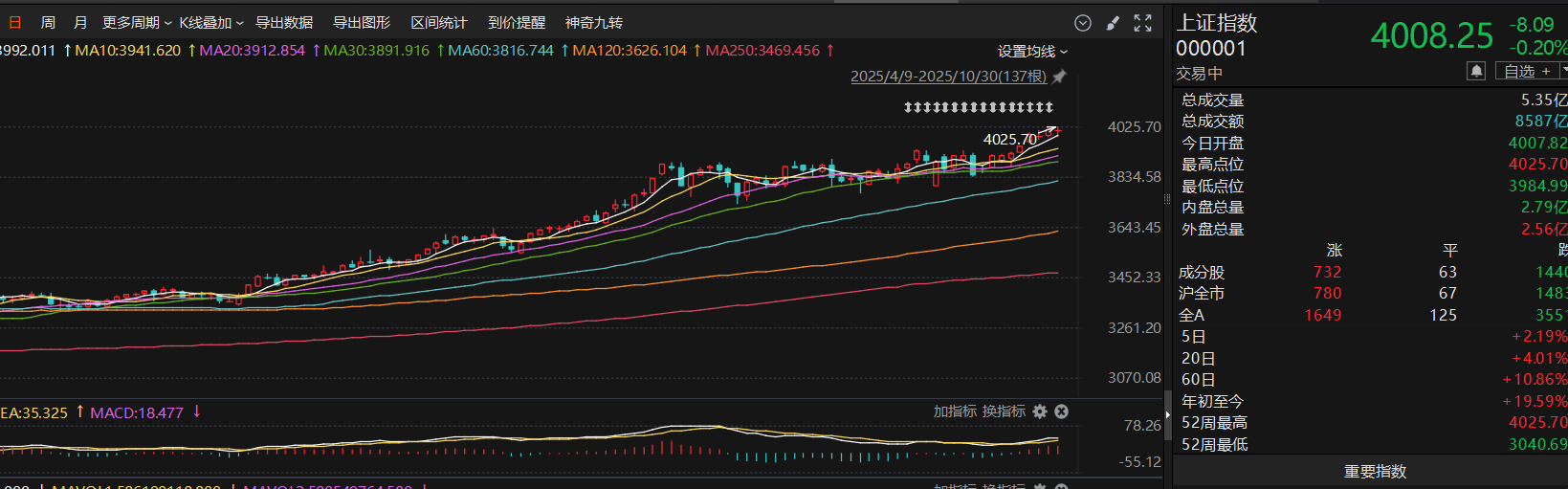Close the MACD indicator panel
The width and height of the screenshot is (1568, 489).
[1061, 411]
